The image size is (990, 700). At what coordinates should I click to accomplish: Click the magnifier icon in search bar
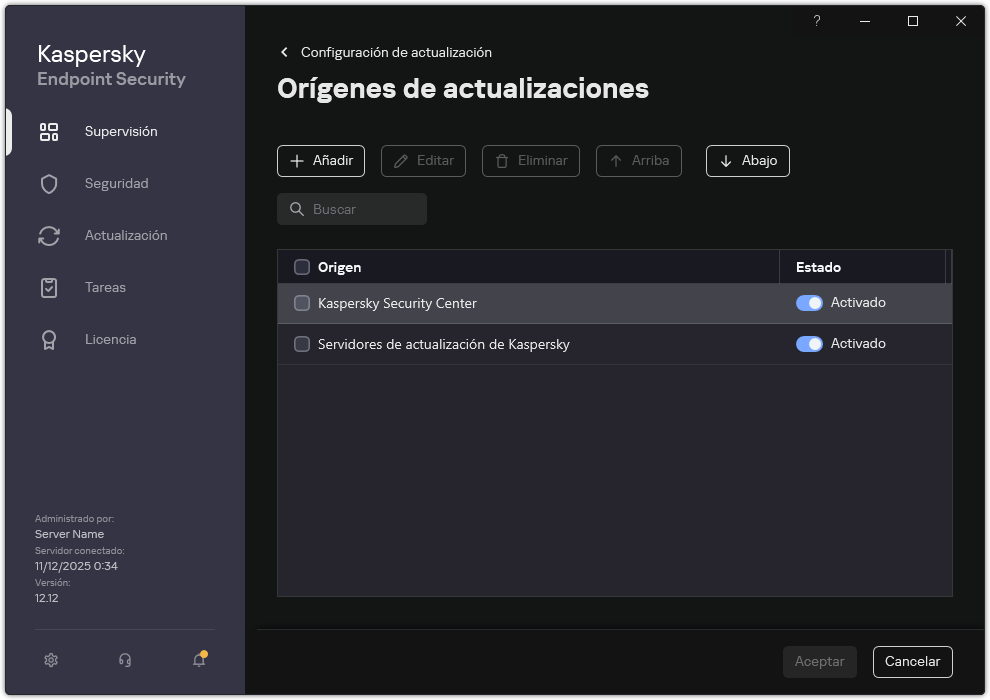(x=296, y=208)
